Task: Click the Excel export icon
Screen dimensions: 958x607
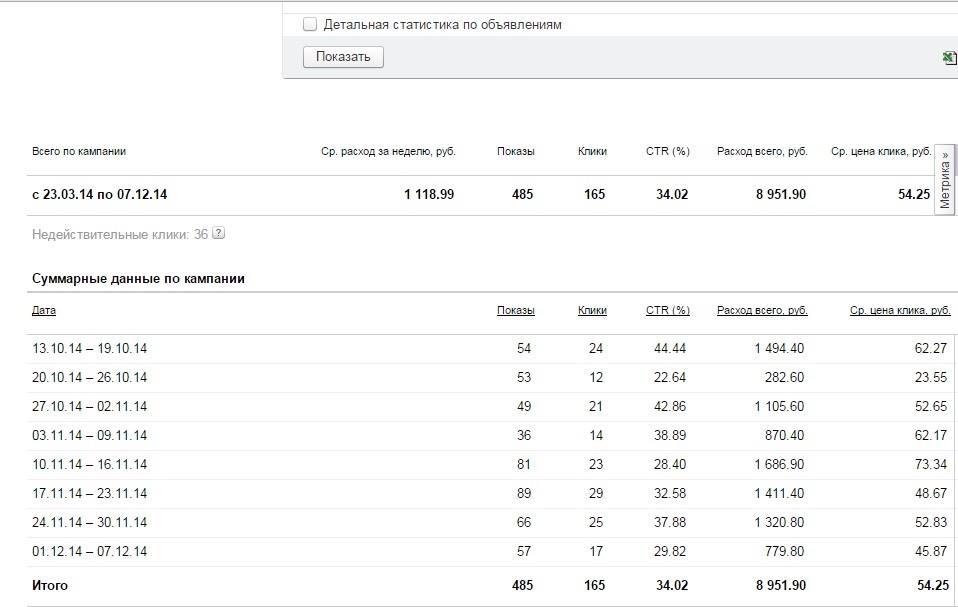Action: click(x=949, y=57)
